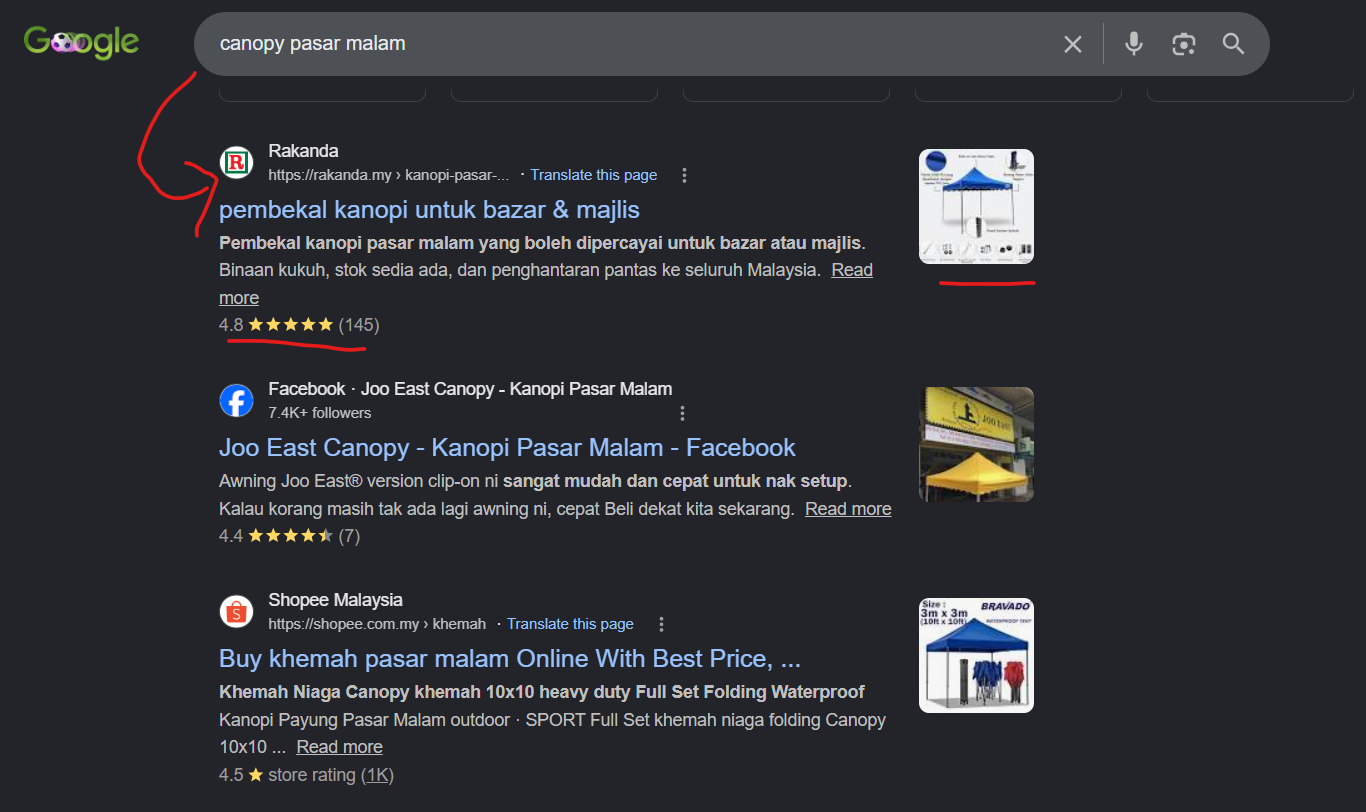Click the 1K store rating count link
Screen dimensions: 1366x812
point(377,775)
